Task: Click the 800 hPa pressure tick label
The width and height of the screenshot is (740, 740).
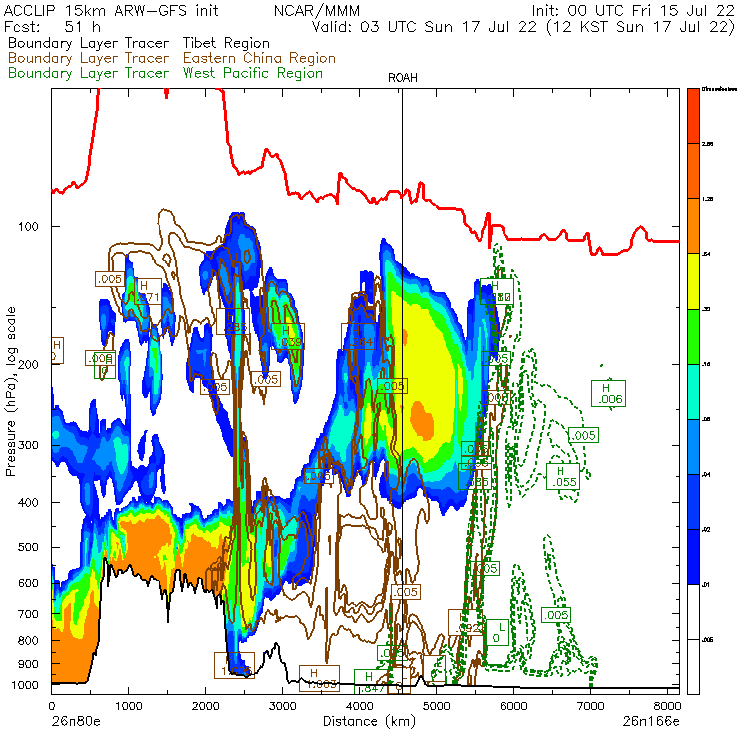Action: pyautogui.click(x=28, y=640)
